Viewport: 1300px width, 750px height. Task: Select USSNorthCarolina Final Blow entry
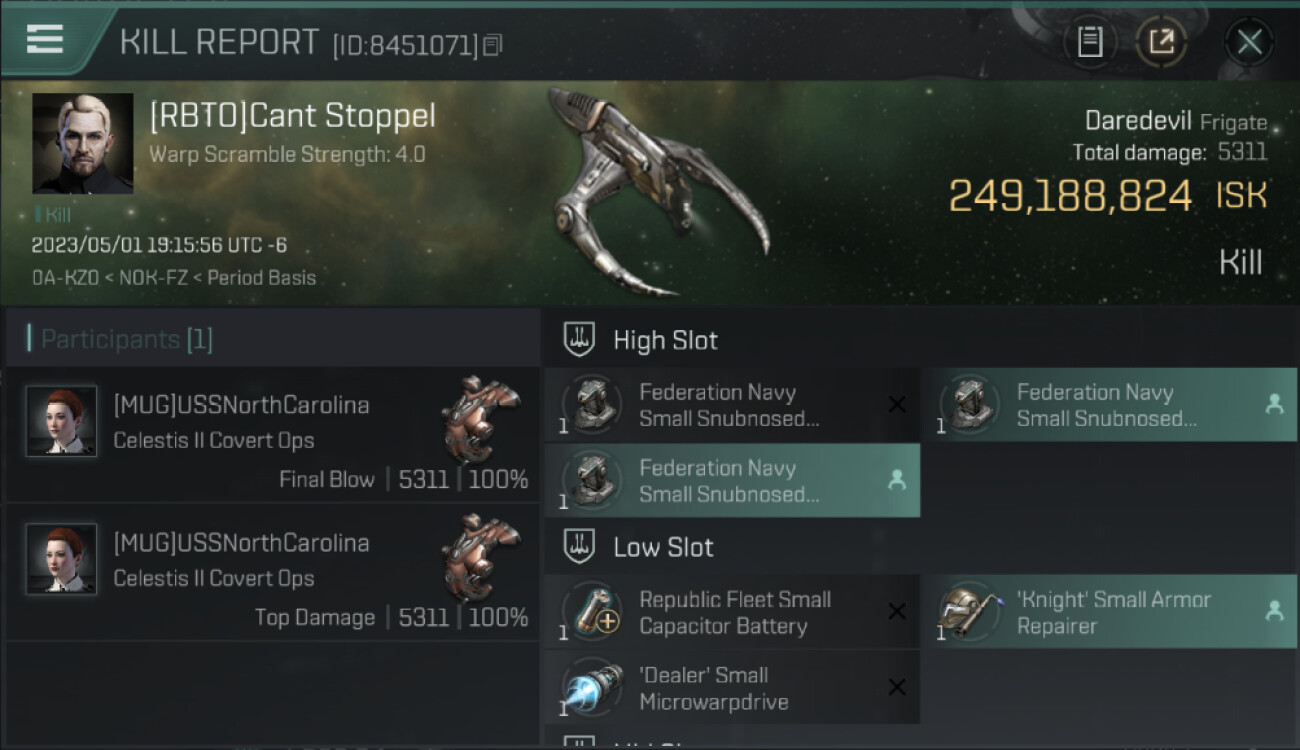(x=272, y=435)
